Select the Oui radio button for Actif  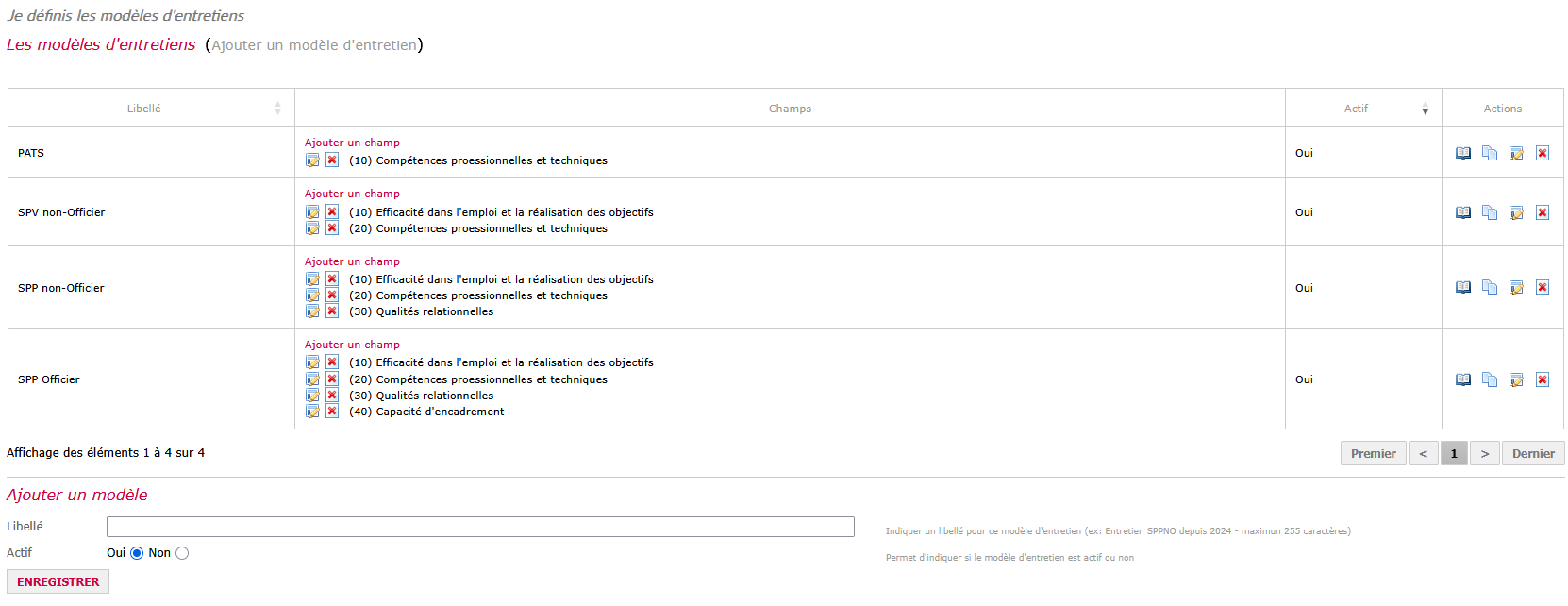click(x=137, y=553)
